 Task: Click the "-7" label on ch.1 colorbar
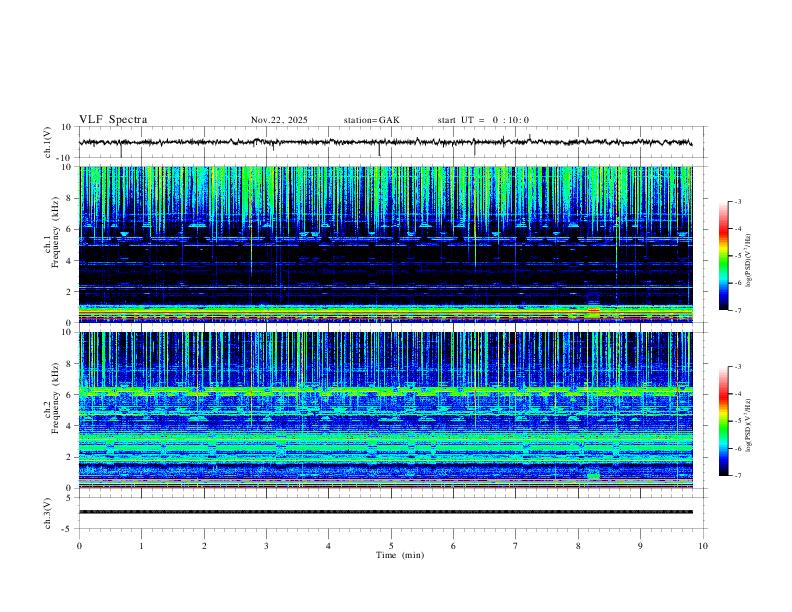[738, 310]
